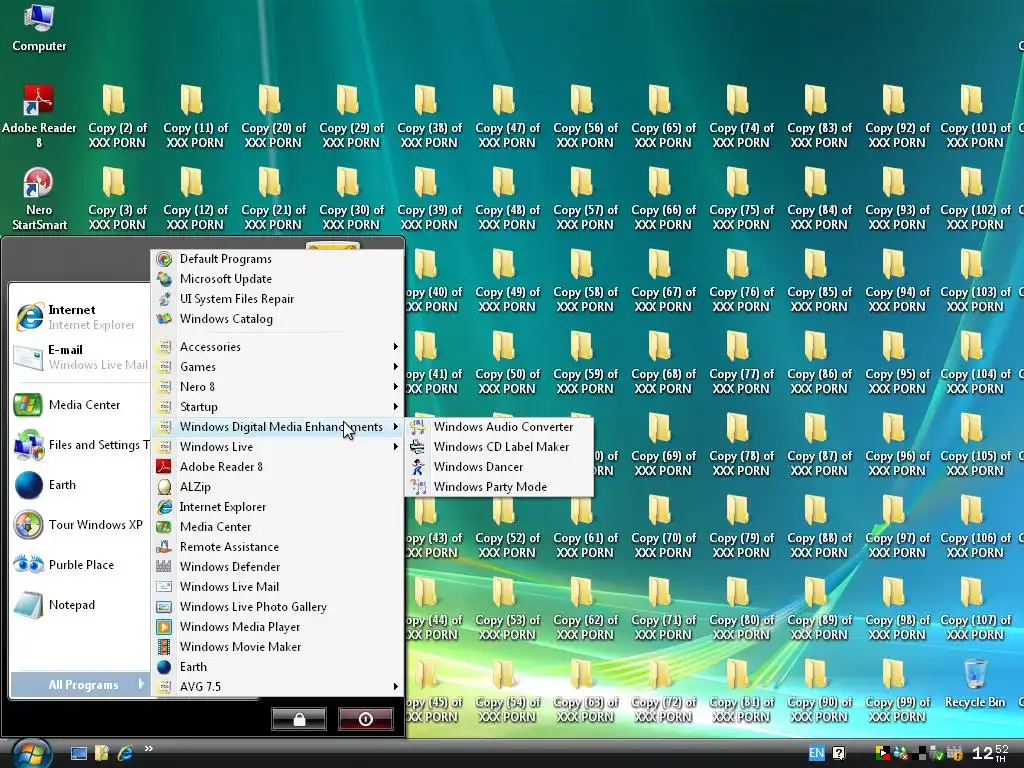The width and height of the screenshot is (1024, 768).
Task: Run UI System Files Repair
Action: [x=278, y=299]
